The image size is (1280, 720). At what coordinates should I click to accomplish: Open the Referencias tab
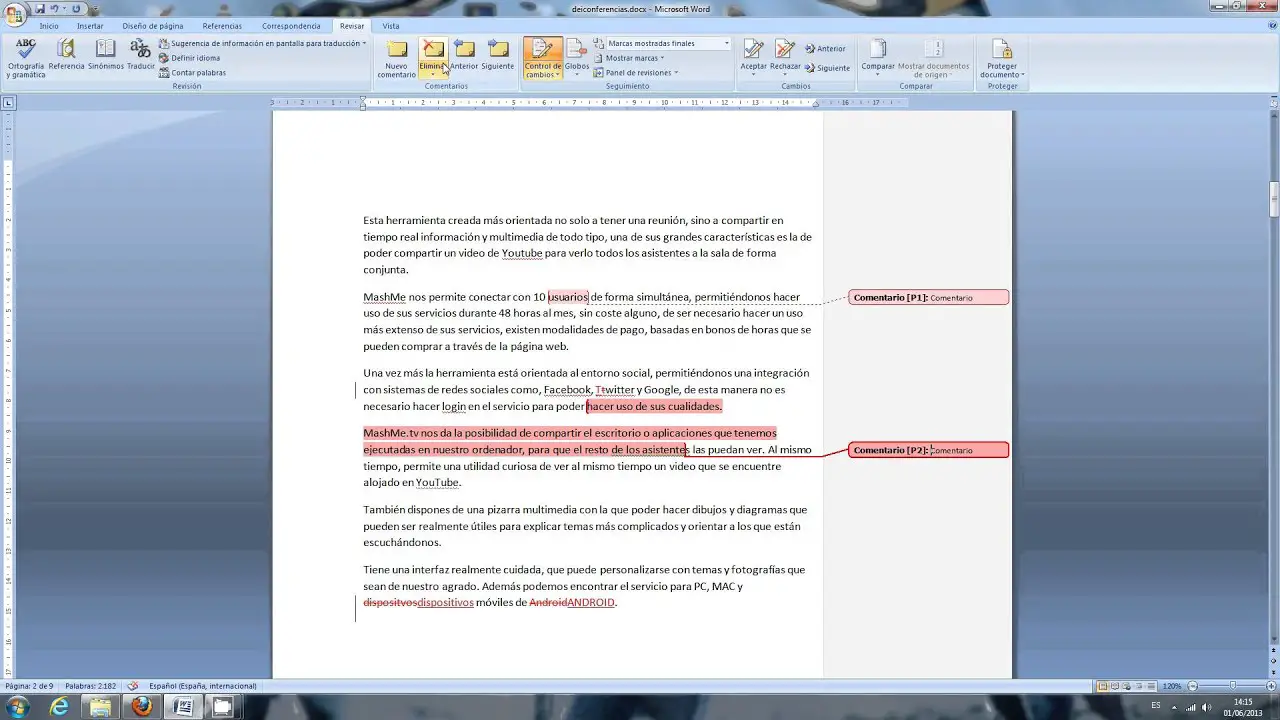pyautogui.click(x=222, y=26)
